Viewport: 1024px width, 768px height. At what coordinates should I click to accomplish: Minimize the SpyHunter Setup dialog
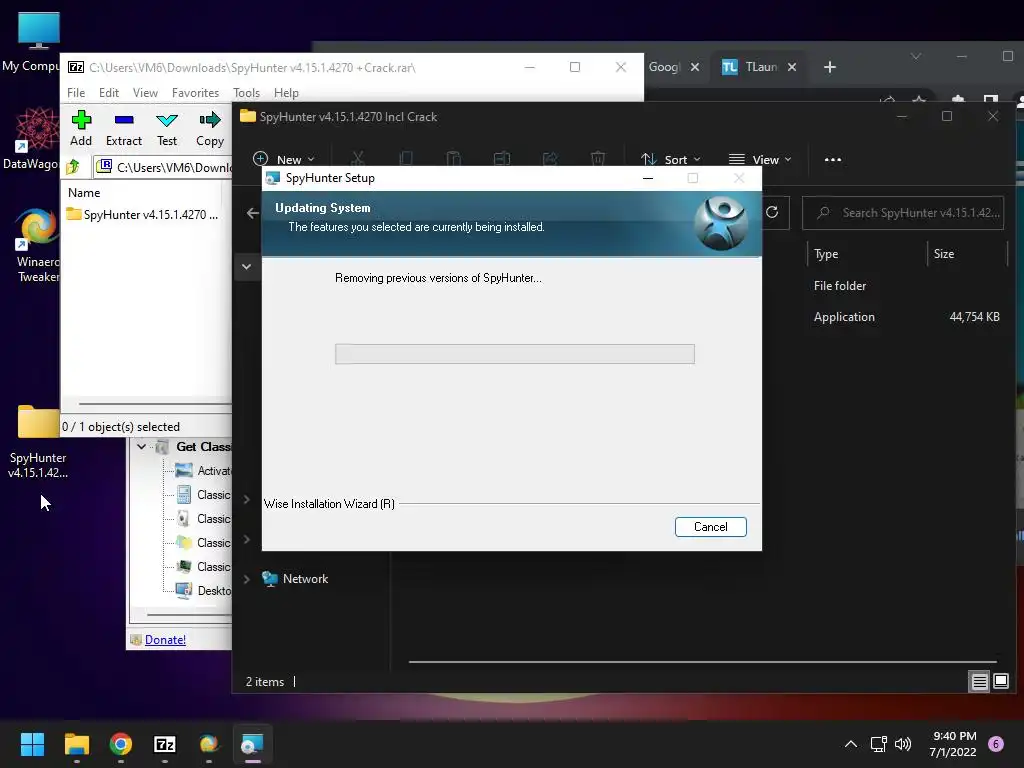point(648,178)
